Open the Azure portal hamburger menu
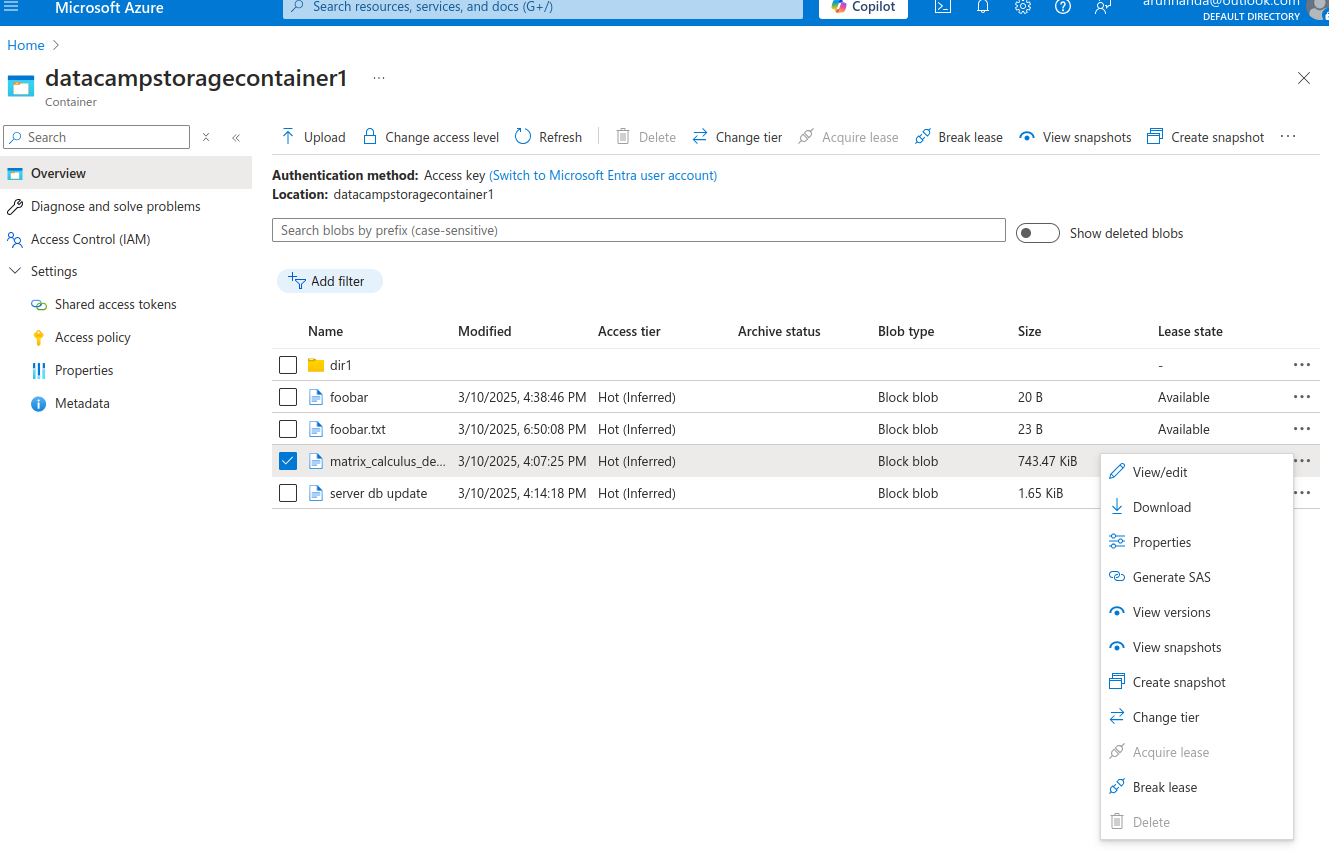Image resolution: width=1329 pixels, height=854 pixels. (12, 6)
